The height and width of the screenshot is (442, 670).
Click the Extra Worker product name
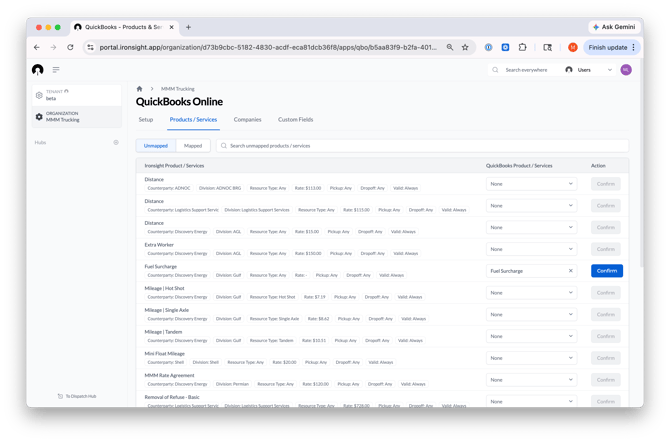point(159,245)
